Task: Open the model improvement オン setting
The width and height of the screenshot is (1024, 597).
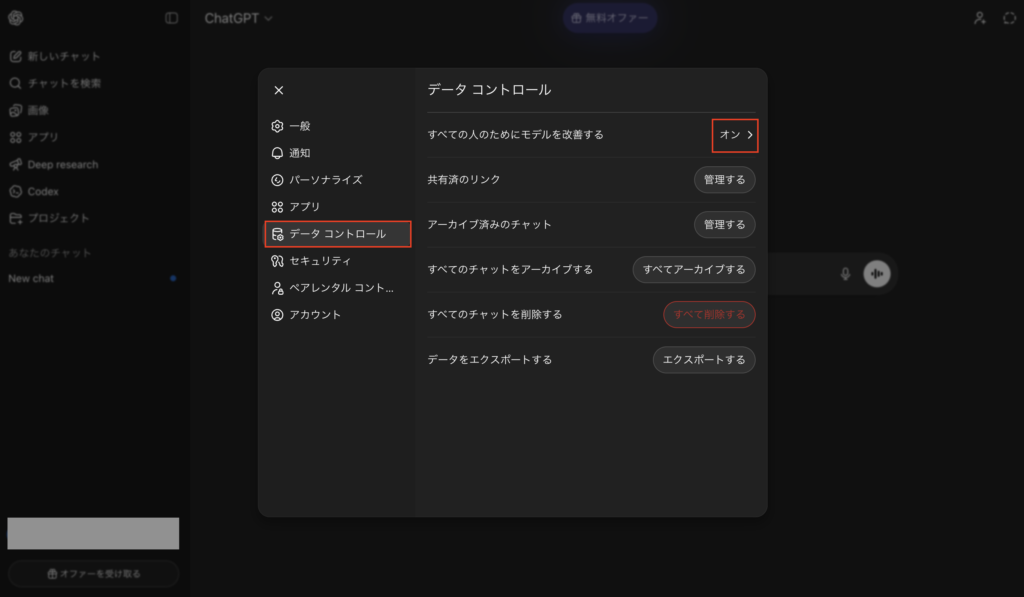Action: click(735, 134)
